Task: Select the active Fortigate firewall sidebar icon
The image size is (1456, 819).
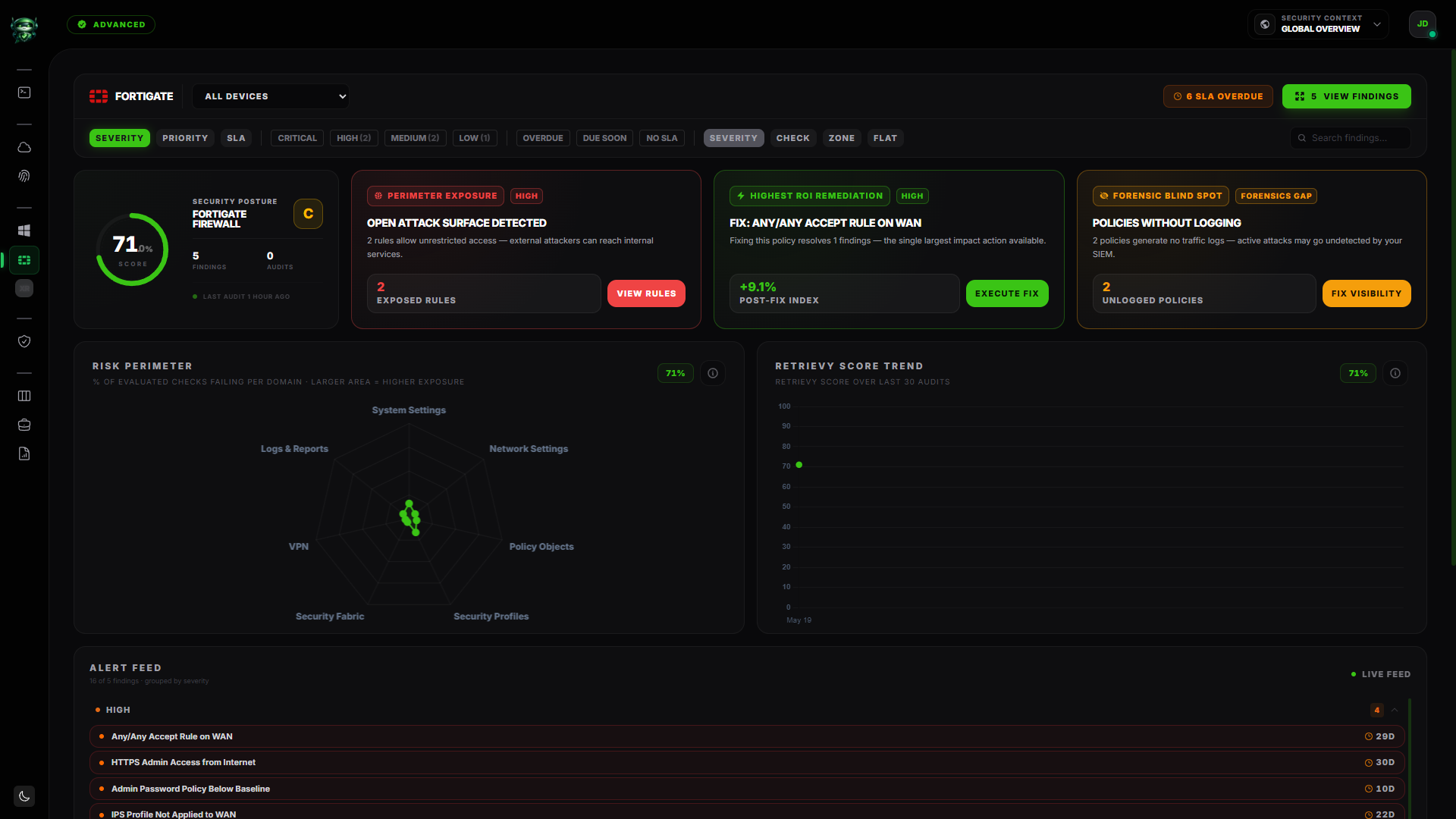Action: (x=24, y=260)
